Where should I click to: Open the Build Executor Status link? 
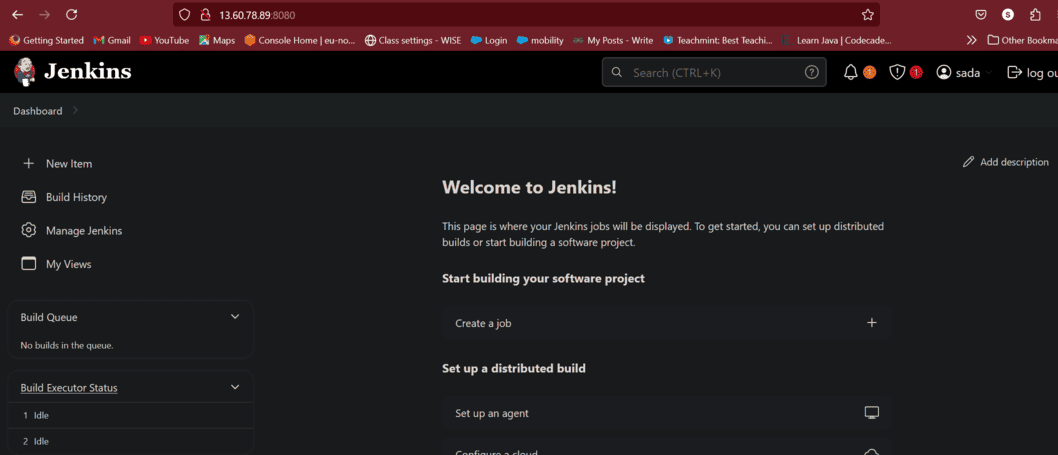click(69, 388)
